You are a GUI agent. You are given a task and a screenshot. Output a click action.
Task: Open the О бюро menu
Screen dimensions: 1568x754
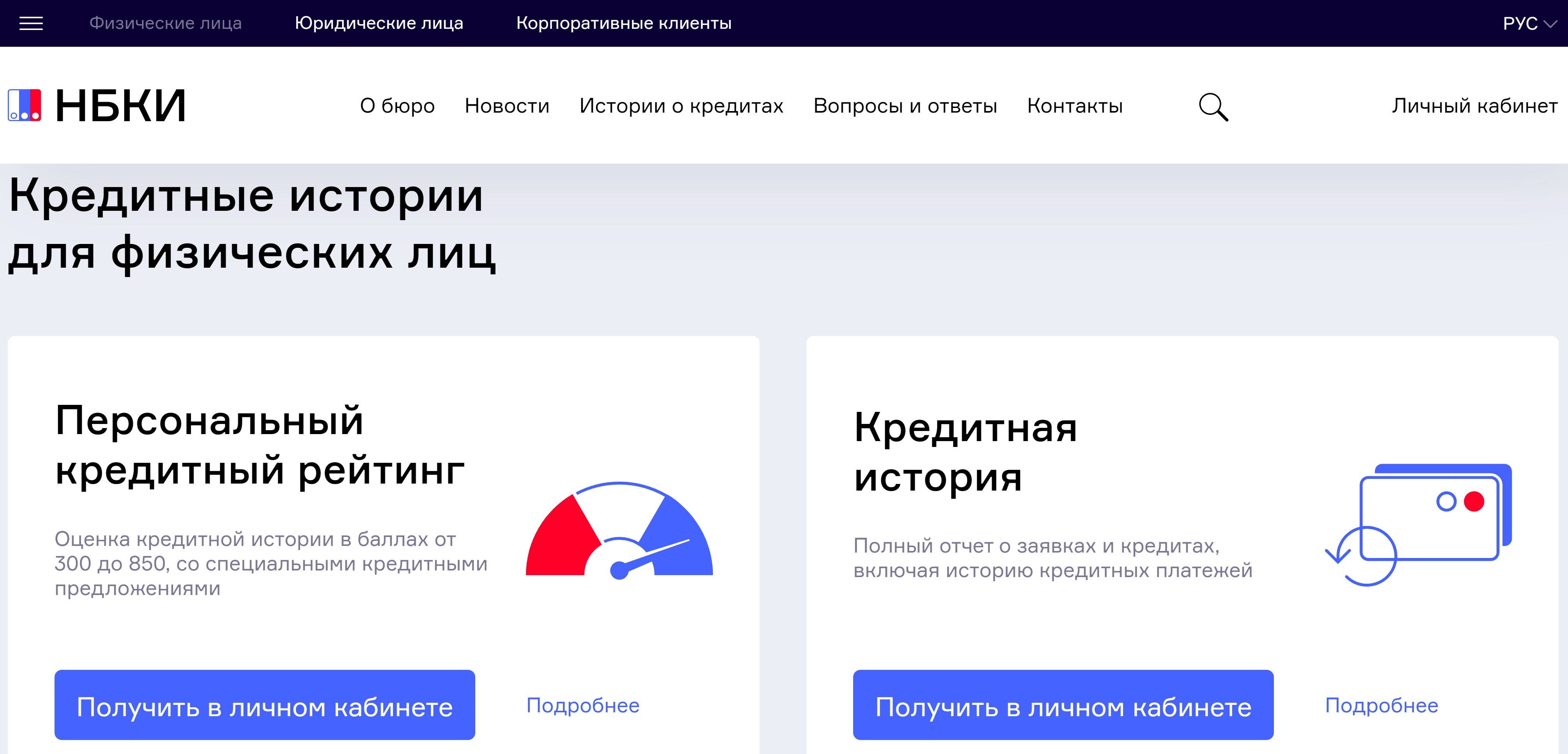pos(397,105)
